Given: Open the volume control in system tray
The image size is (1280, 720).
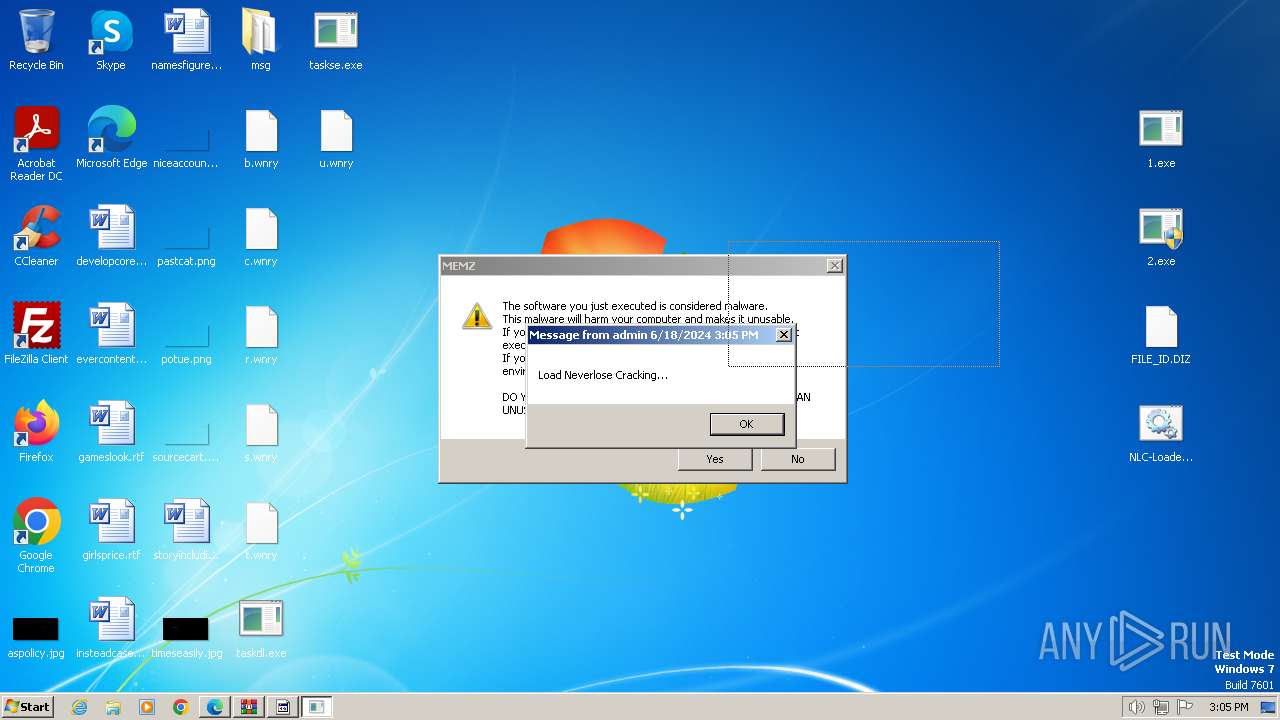Looking at the screenshot, I should [1137, 707].
